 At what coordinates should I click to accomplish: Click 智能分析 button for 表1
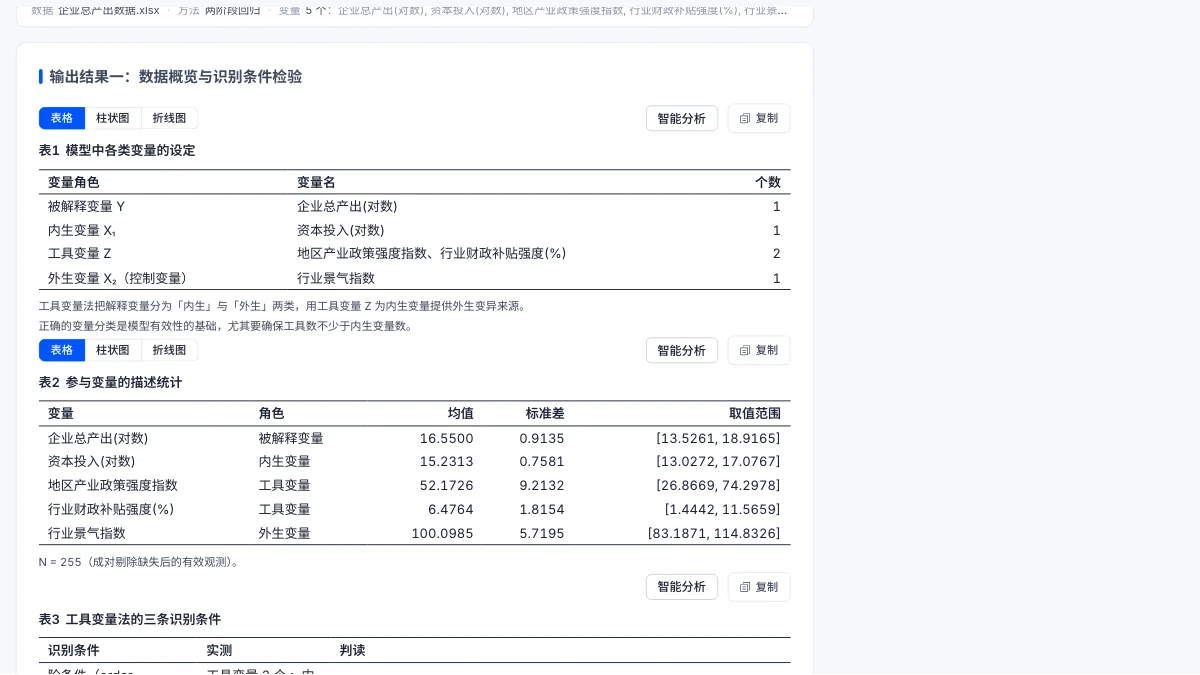(682, 118)
